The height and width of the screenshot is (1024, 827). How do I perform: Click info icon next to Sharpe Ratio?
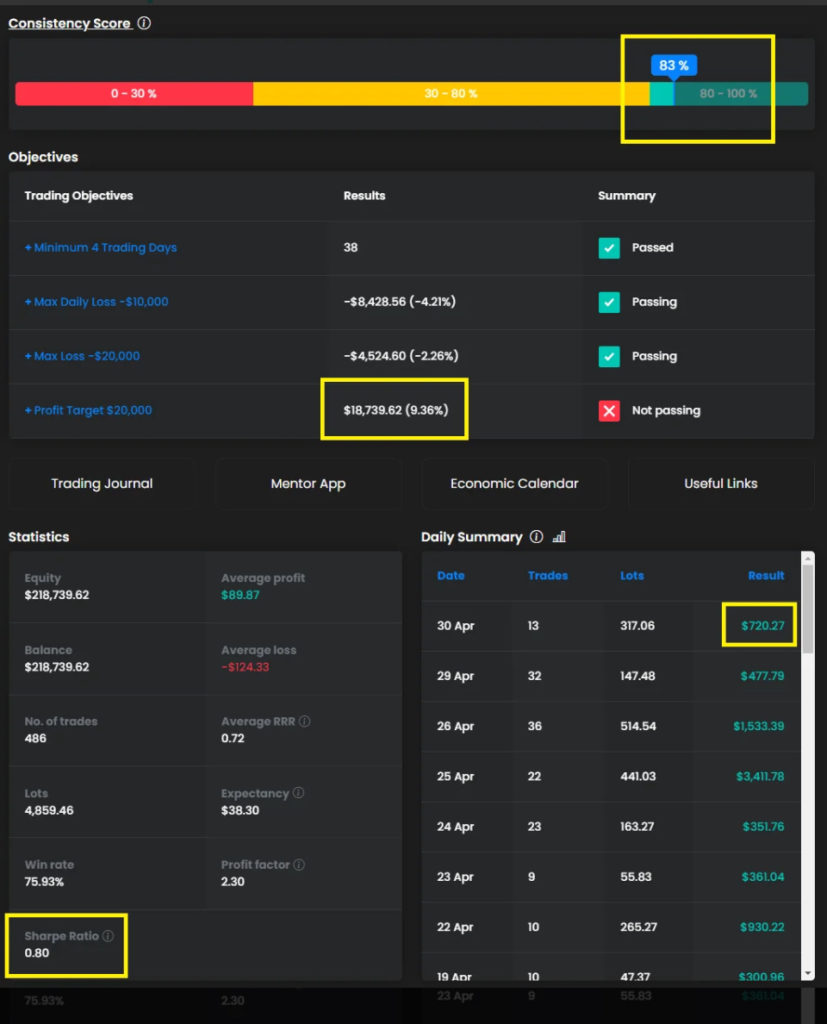(x=108, y=936)
